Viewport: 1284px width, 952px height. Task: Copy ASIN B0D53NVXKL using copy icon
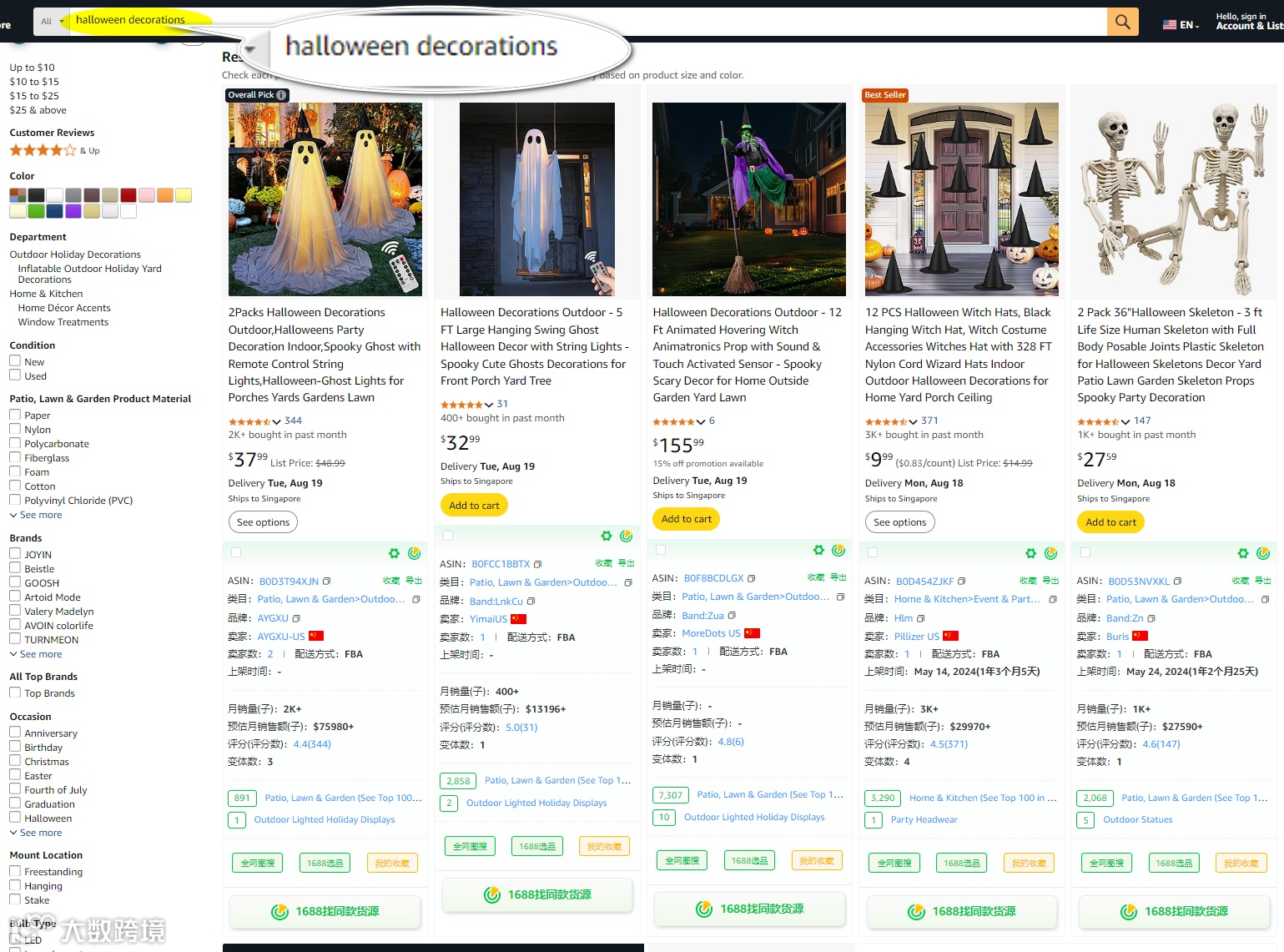coord(1177,582)
